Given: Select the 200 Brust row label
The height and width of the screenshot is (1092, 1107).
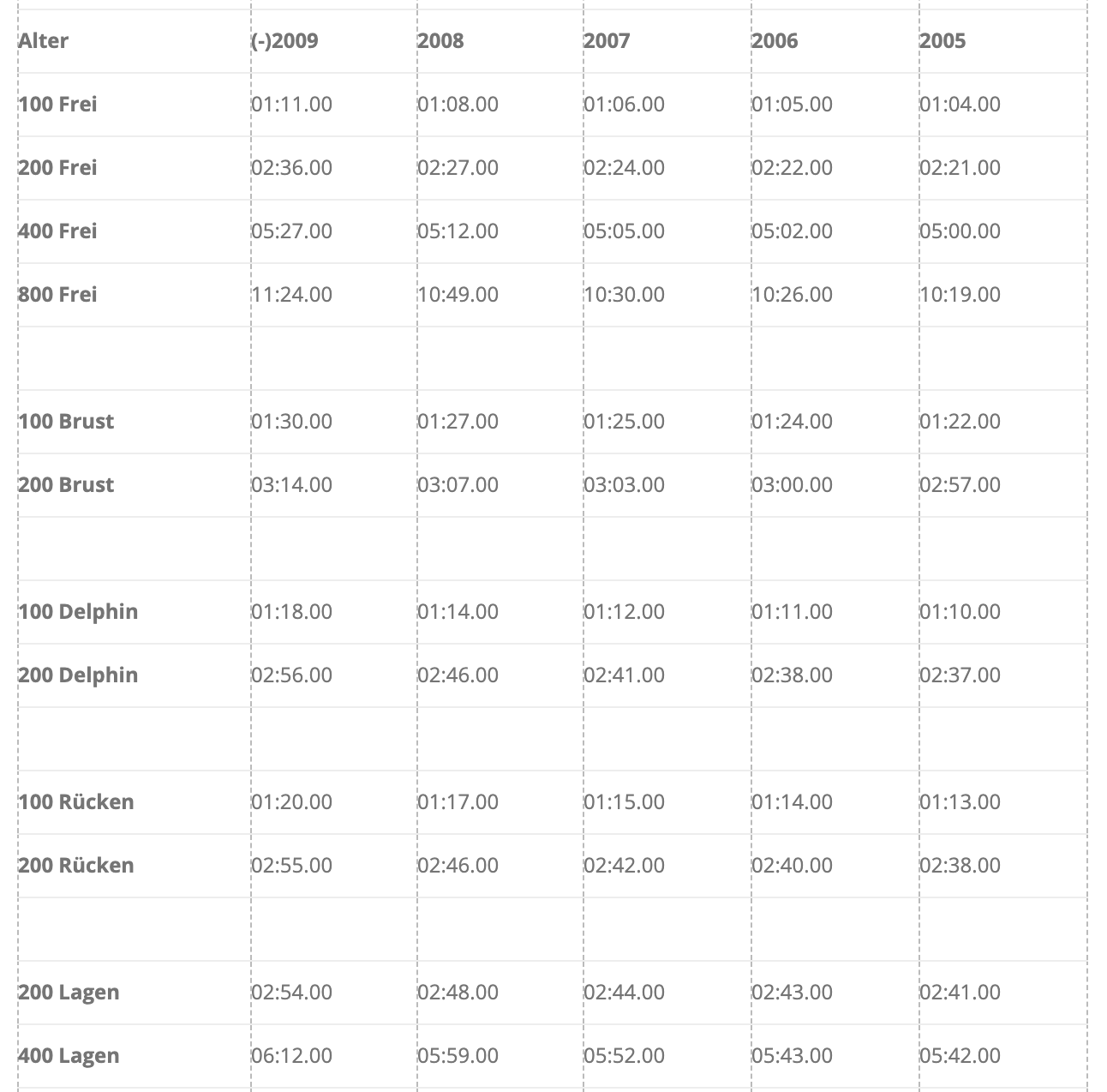Looking at the screenshot, I should pos(66,485).
